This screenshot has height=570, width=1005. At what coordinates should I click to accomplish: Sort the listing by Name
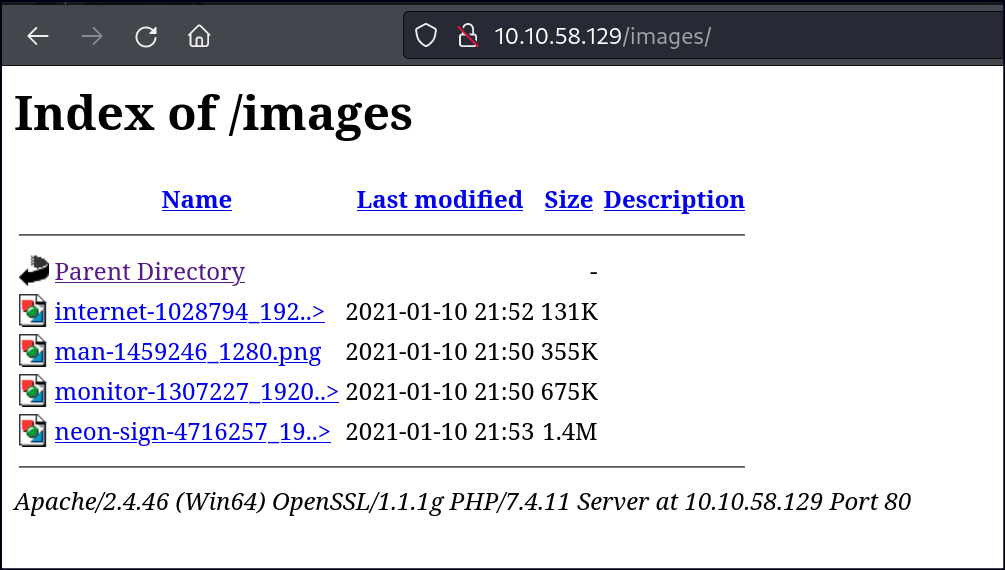(x=196, y=200)
